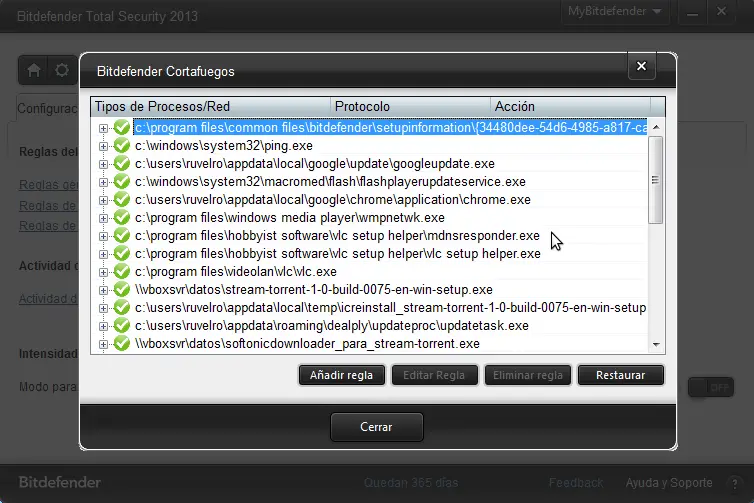Select the mdnsresponder.exe path text

337,236
